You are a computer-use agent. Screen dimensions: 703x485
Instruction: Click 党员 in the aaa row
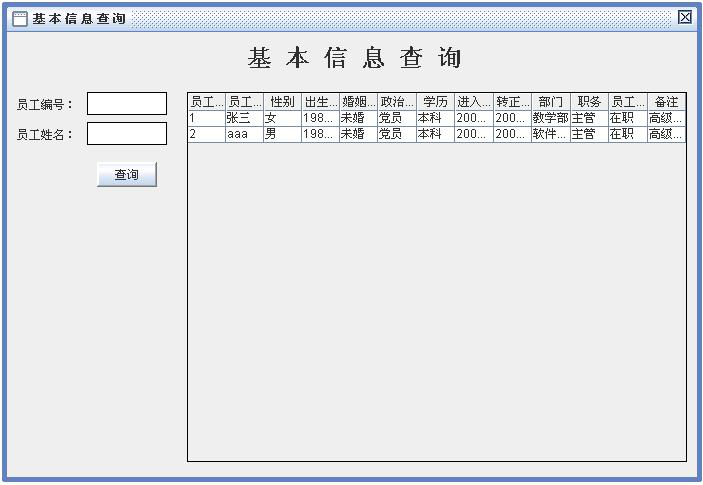click(397, 134)
